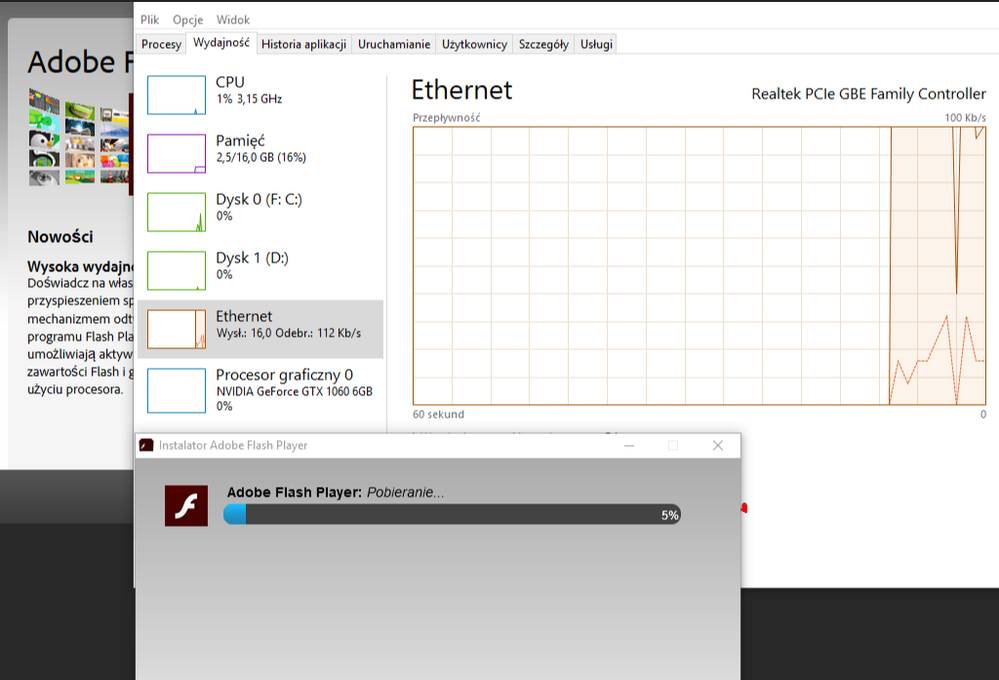Click the Flash download progress bar
Viewport: 999px width, 680px height.
click(x=452, y=514)
